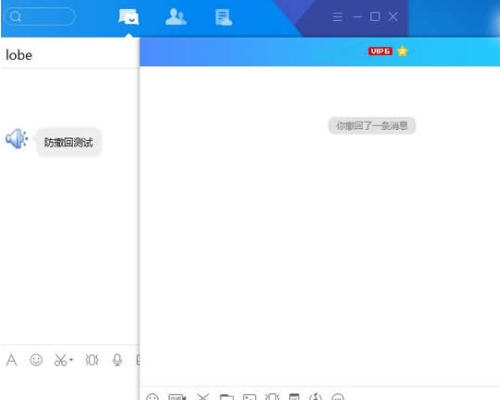Open the third top-bar tab with the document icon
500x400 pixels.
click(224, 17)
